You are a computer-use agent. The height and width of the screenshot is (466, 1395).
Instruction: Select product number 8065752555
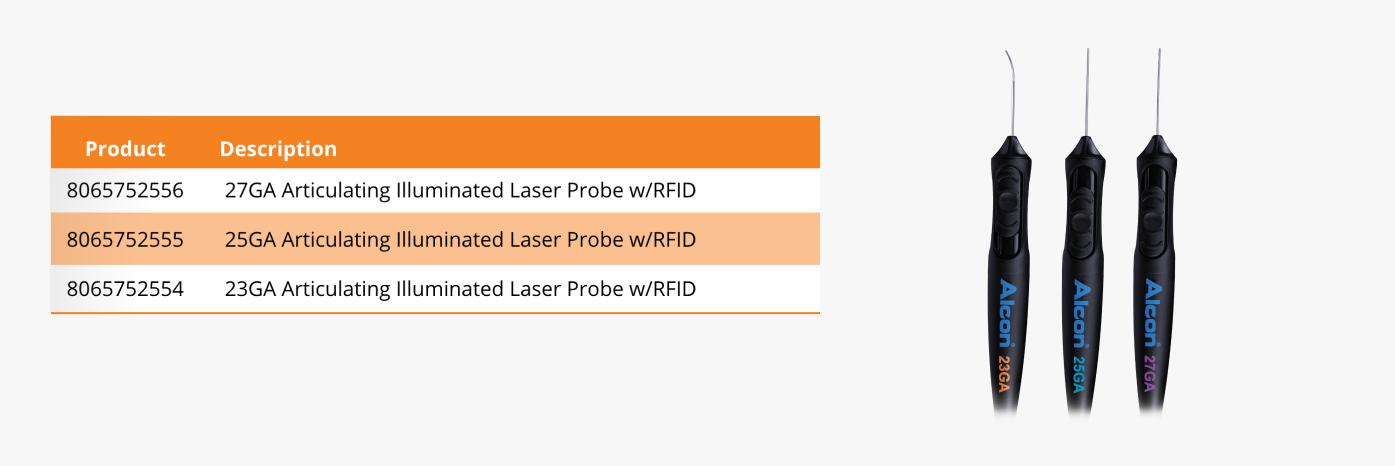click(x=125, y=240)
